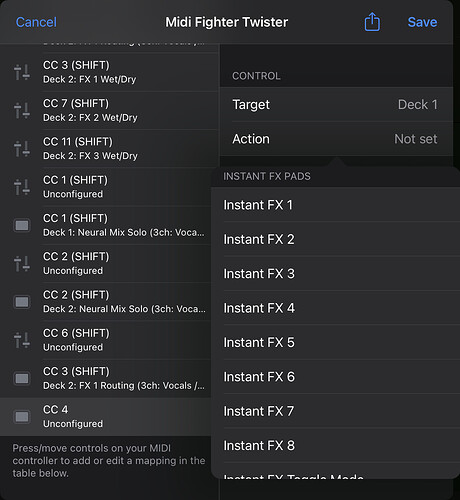
Task: Save the Midi Fighter Twister mapping
Action: (x=422, y=22)
